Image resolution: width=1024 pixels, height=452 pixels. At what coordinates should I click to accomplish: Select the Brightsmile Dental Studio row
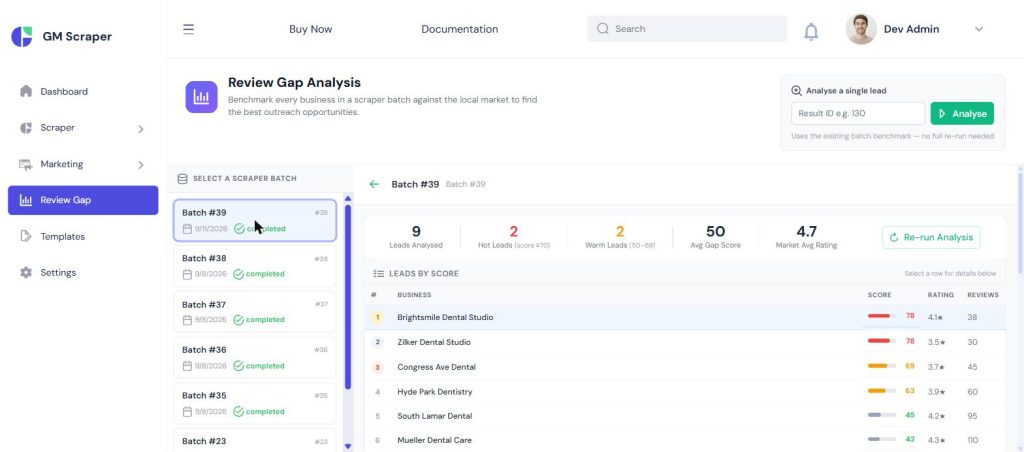pyautogui.click(x=684, y=317)
